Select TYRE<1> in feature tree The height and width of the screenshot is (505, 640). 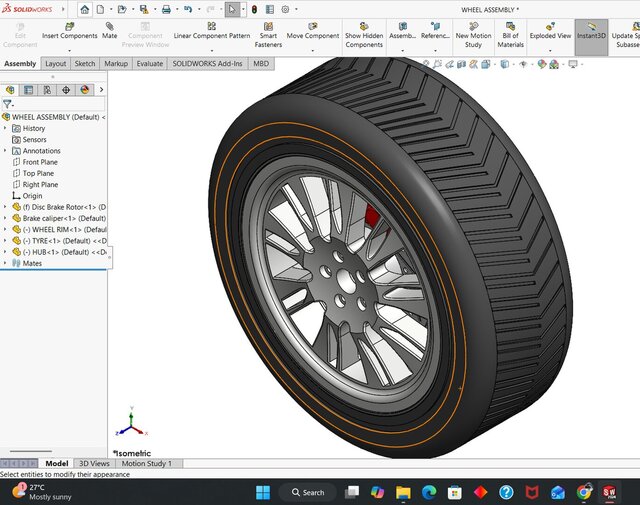click(60, 241)
